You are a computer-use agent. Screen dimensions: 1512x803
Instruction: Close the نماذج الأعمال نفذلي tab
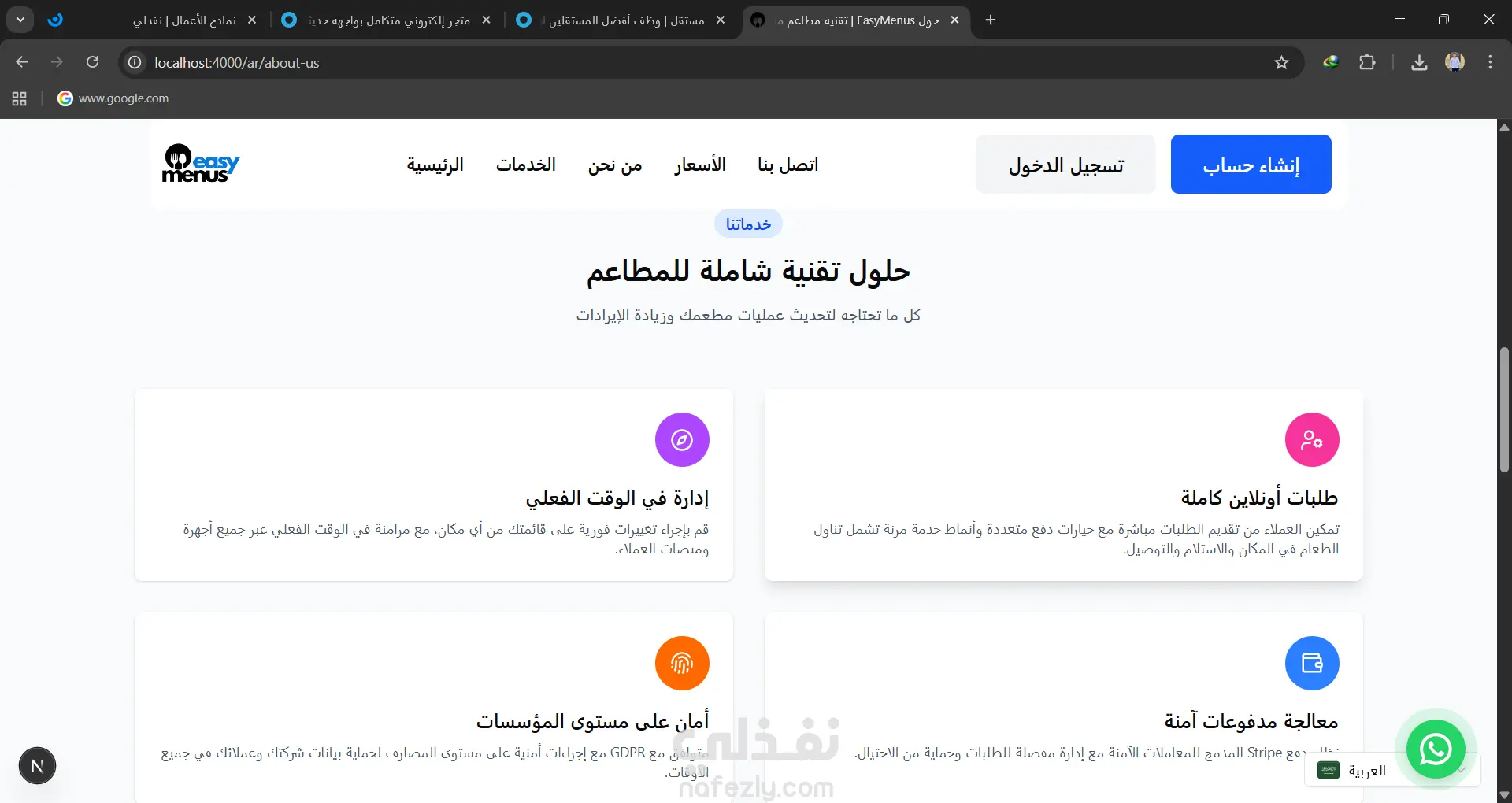252,20
